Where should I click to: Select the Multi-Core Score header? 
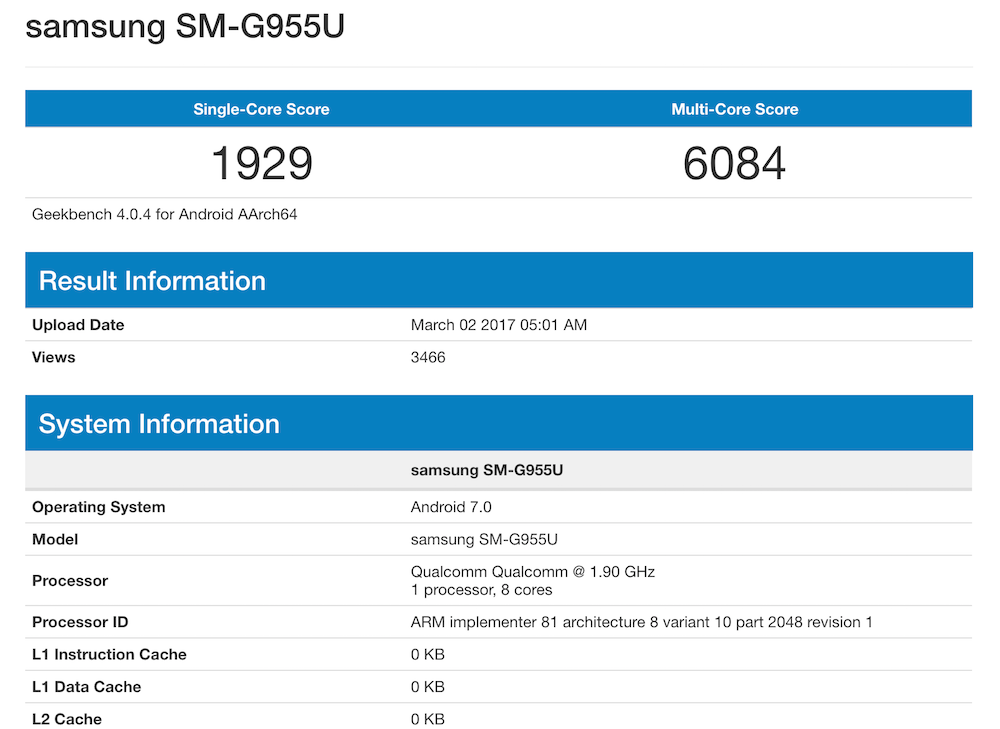pos(734,109)
